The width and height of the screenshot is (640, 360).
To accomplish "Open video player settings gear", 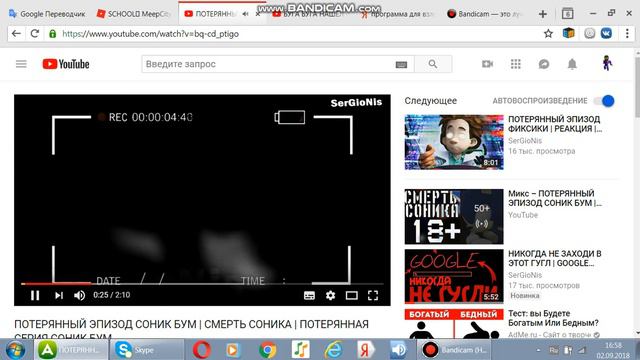I will 331,295.
